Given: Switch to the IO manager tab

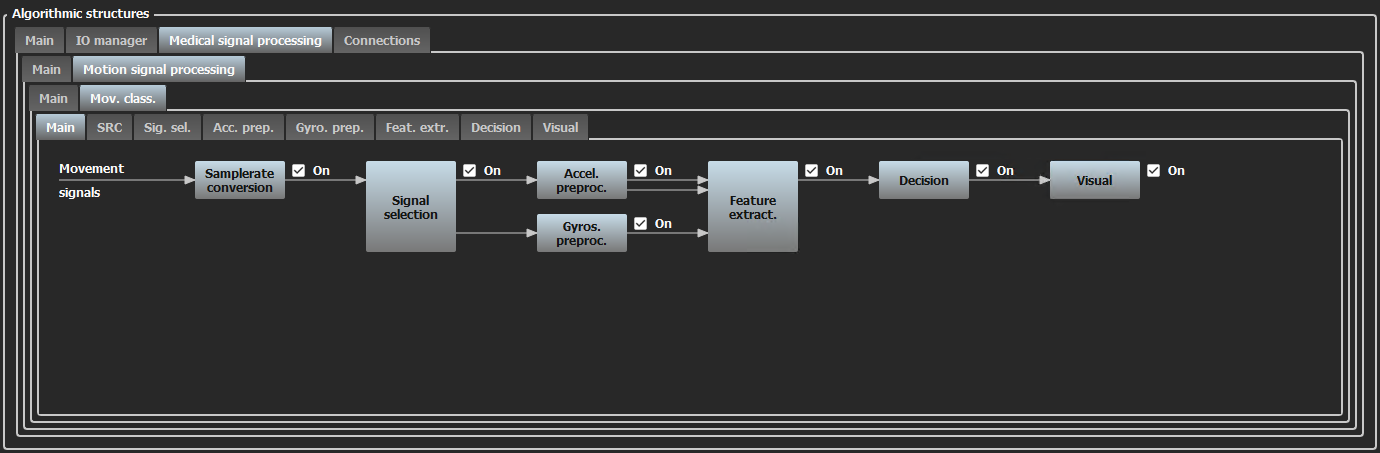Looking at the screenshot, I should pyautogui.click(x=111, y=41).
